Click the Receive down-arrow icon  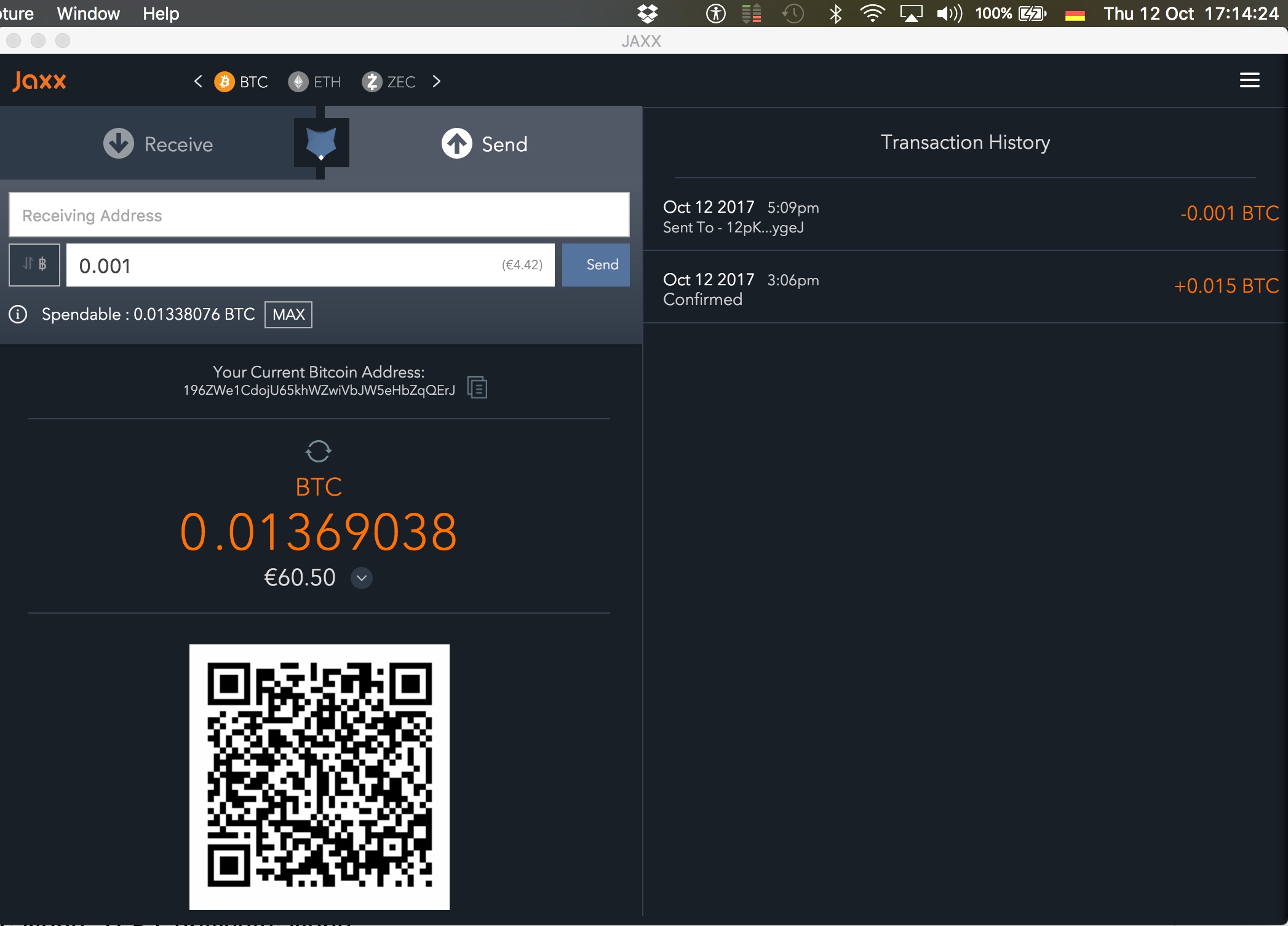click(118, 144)
